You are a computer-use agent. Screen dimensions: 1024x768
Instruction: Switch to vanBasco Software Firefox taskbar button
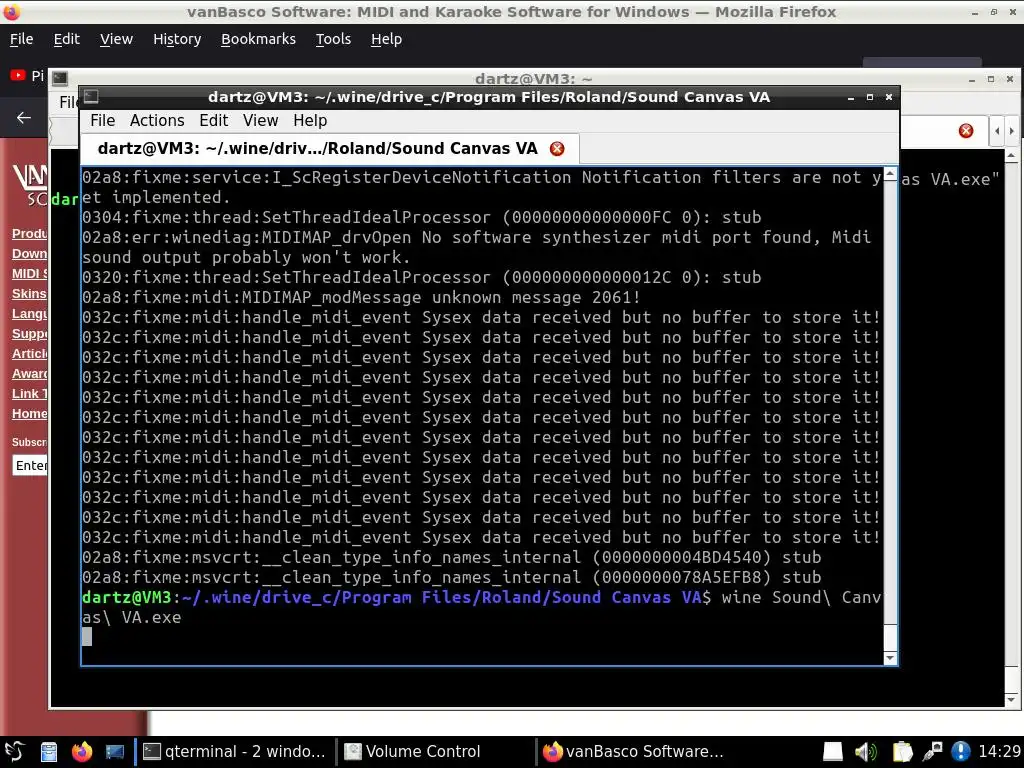(x=635, y=752)
